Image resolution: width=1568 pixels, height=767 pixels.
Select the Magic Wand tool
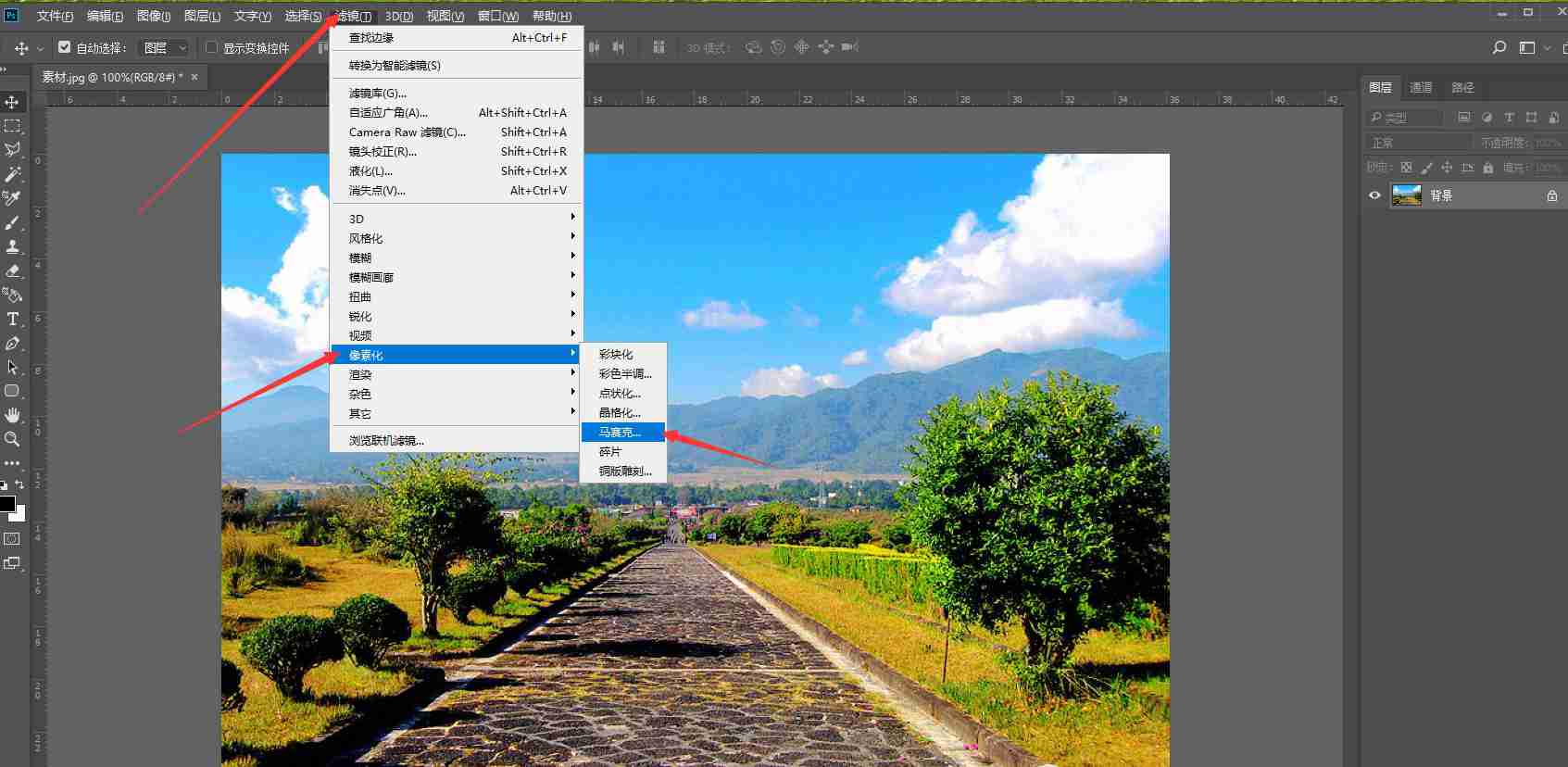(x=13, y=174)
